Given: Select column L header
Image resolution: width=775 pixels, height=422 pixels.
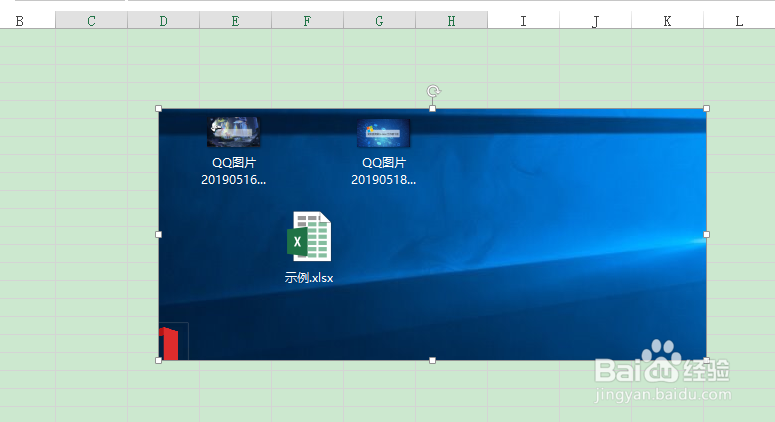Looking at the screenshot, I should (x=739, y=21).
